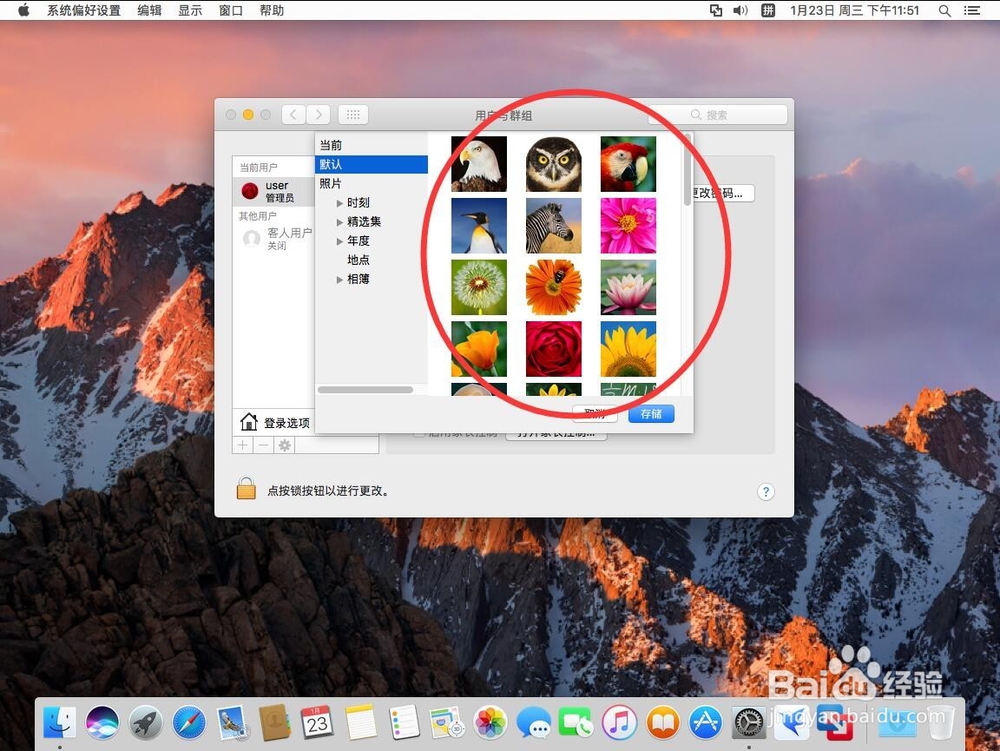This screenshot has width=1000, height=751.
Task: Open Safari from the Dock
Action: 189,722
